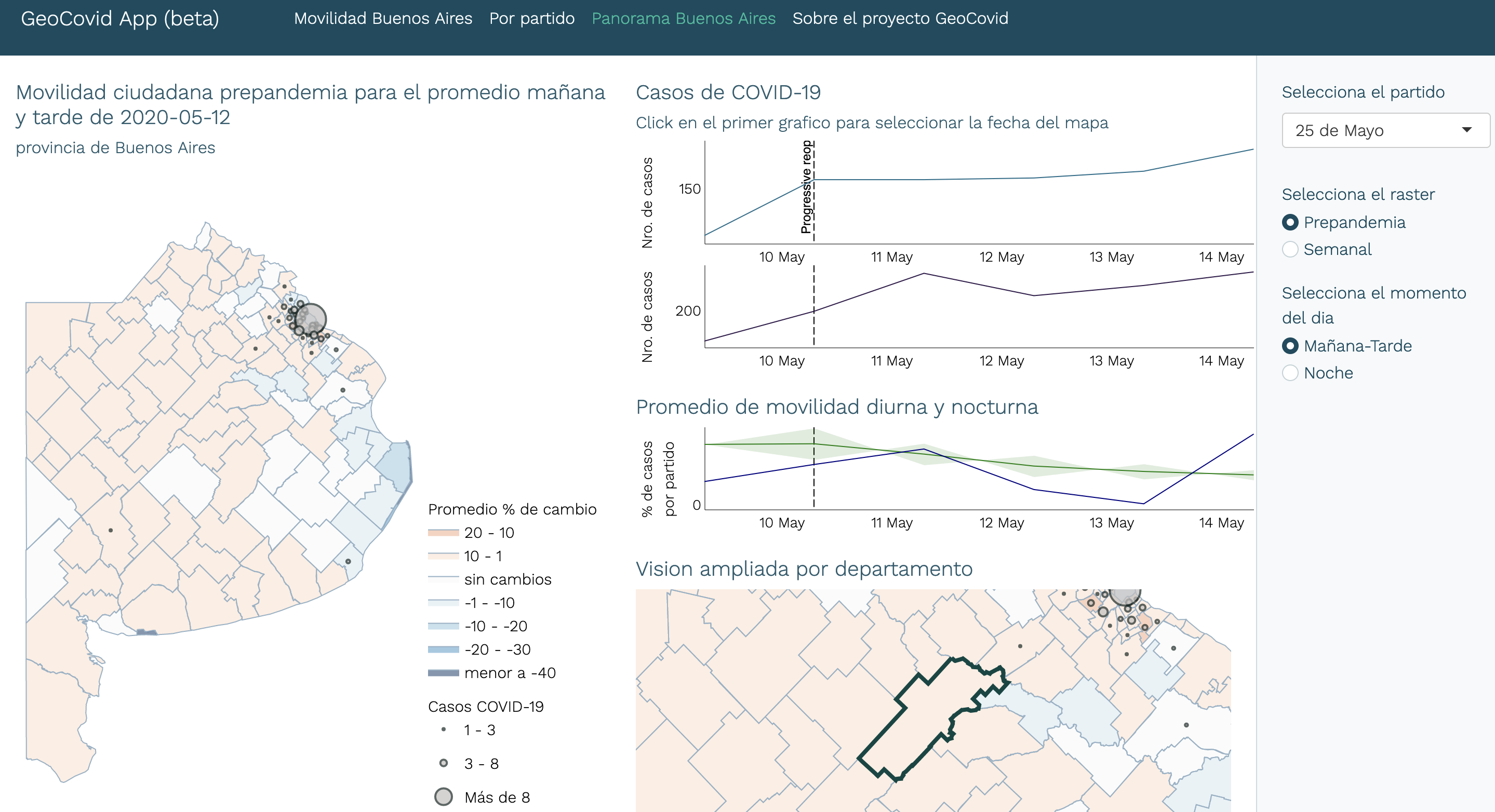Viewport: 1495px width, 812px height.
Task: Click the '3 - 8' legend ring icon
Action: pyautogui.click(x=444, y=763)
